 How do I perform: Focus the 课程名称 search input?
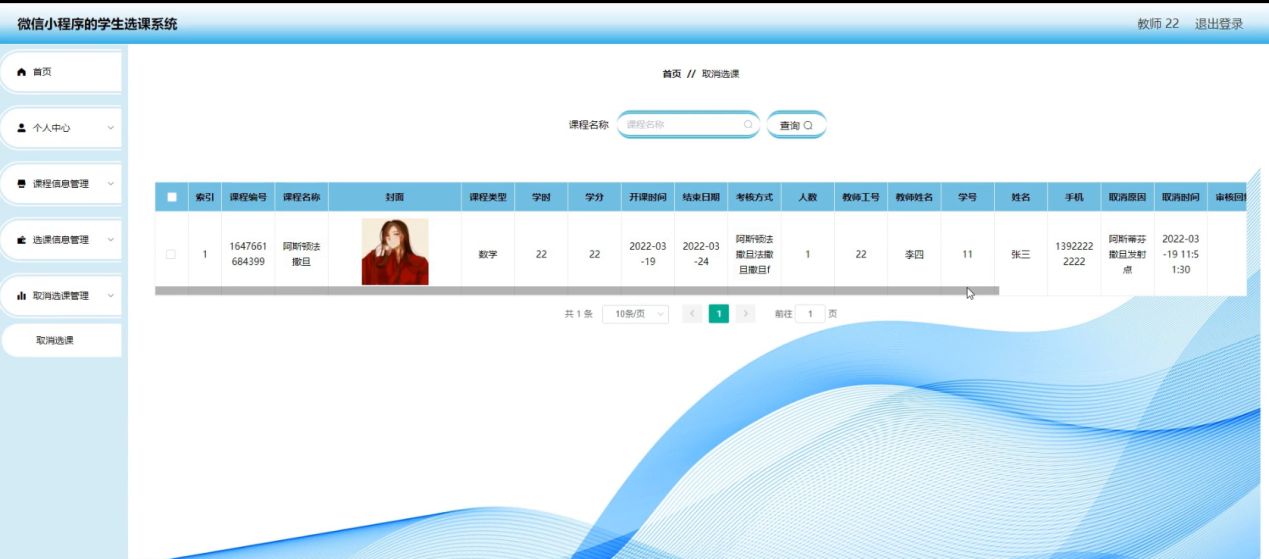(x=688, y=125)
